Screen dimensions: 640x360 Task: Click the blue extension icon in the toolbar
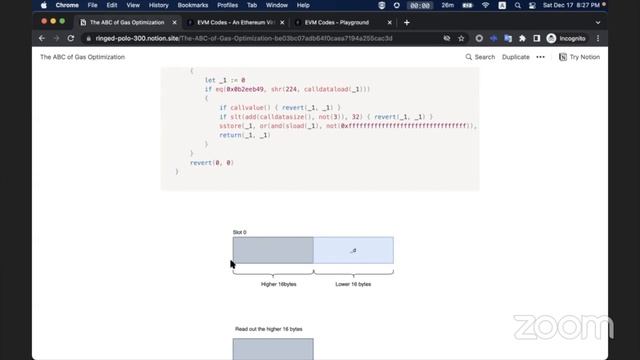(x=493, y=38)
